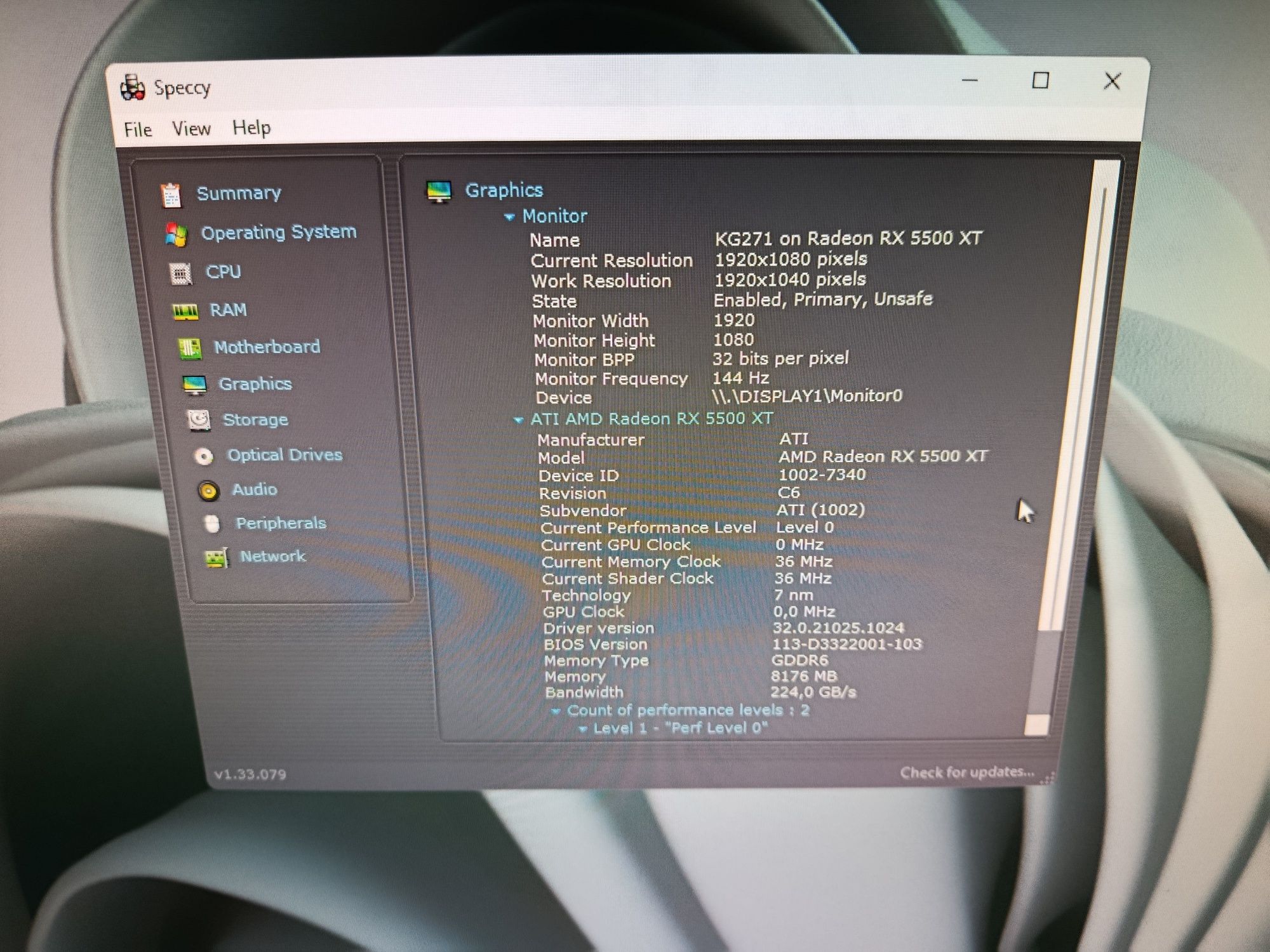Click the Enabled, Primary, Unsafe state value
This screenshot has width=1270, height=952.
point(823,299)
